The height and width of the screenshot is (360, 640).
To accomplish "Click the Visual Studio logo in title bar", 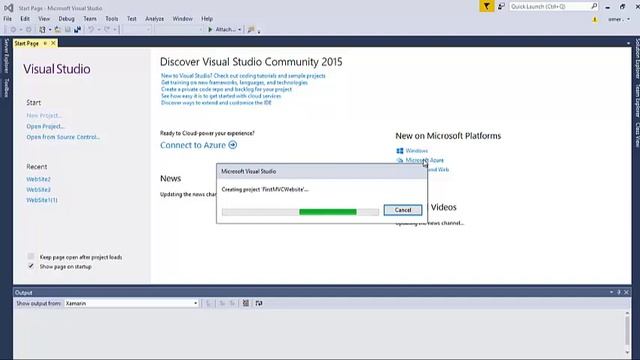I will pos(8,8).
